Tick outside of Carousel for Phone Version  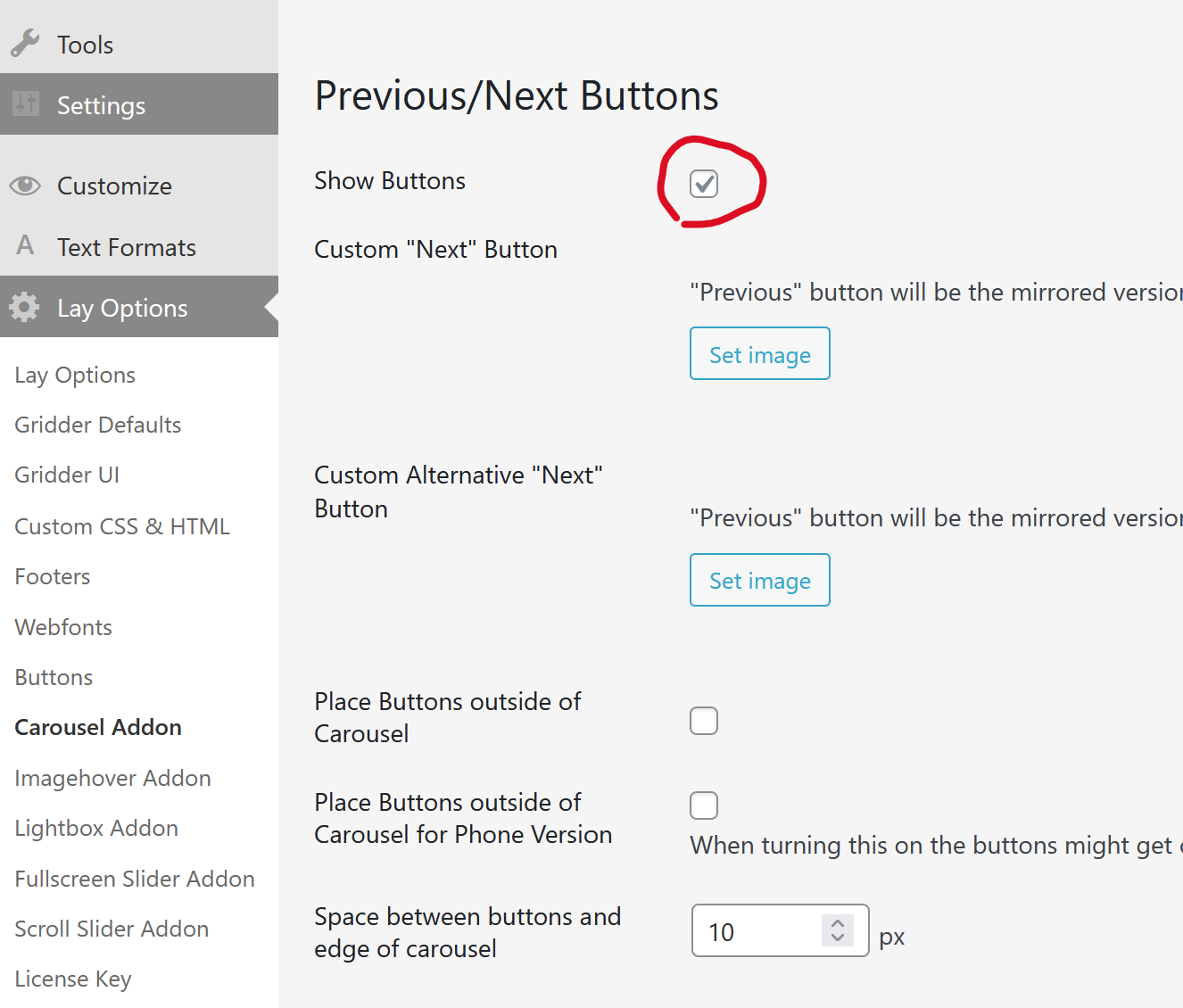coord(704,806)
